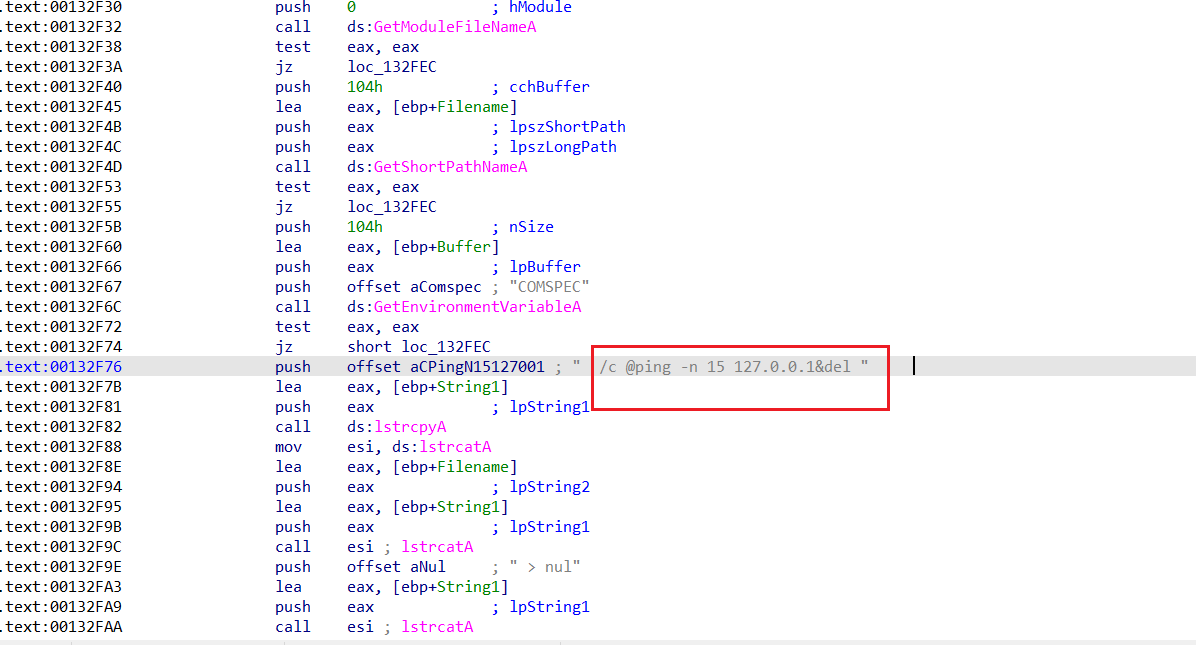Select address .text:00132F76 on highlighted line

[x=61, y=367]
